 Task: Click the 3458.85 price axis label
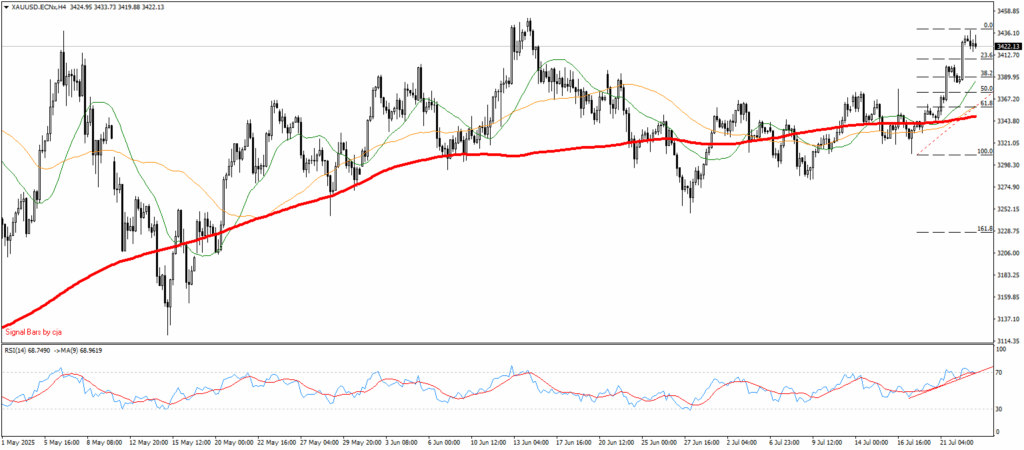1008,12
